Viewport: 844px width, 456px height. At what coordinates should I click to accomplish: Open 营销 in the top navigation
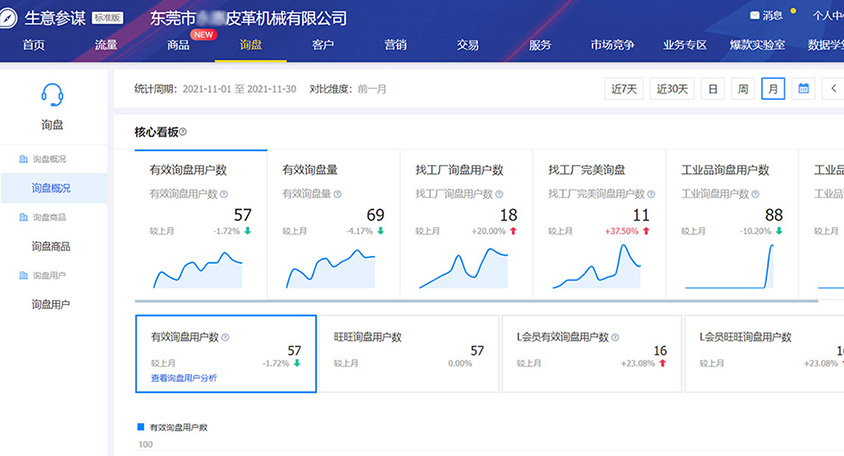pos(396,45)
